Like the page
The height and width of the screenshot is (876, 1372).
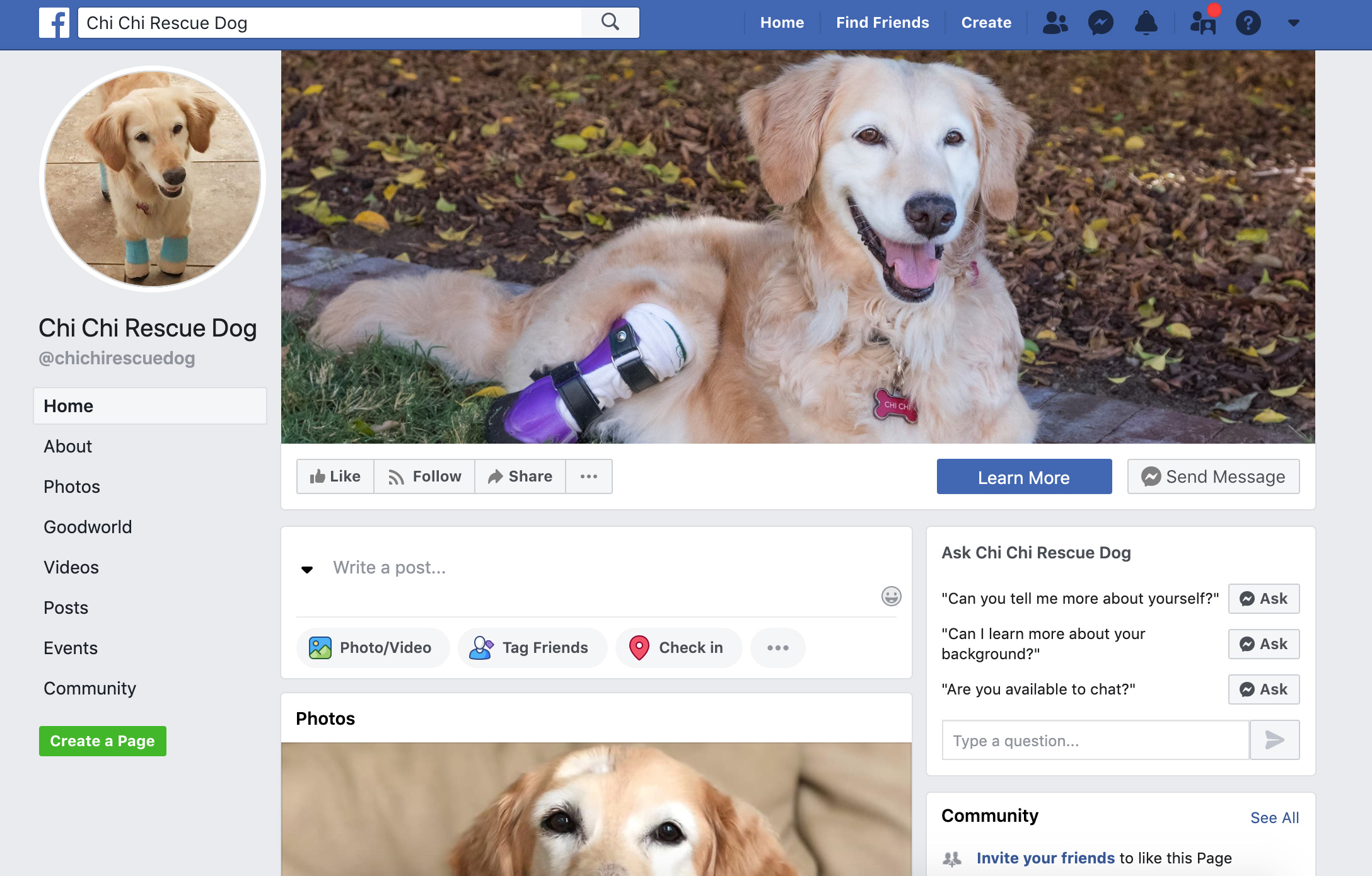click(335, 476)
